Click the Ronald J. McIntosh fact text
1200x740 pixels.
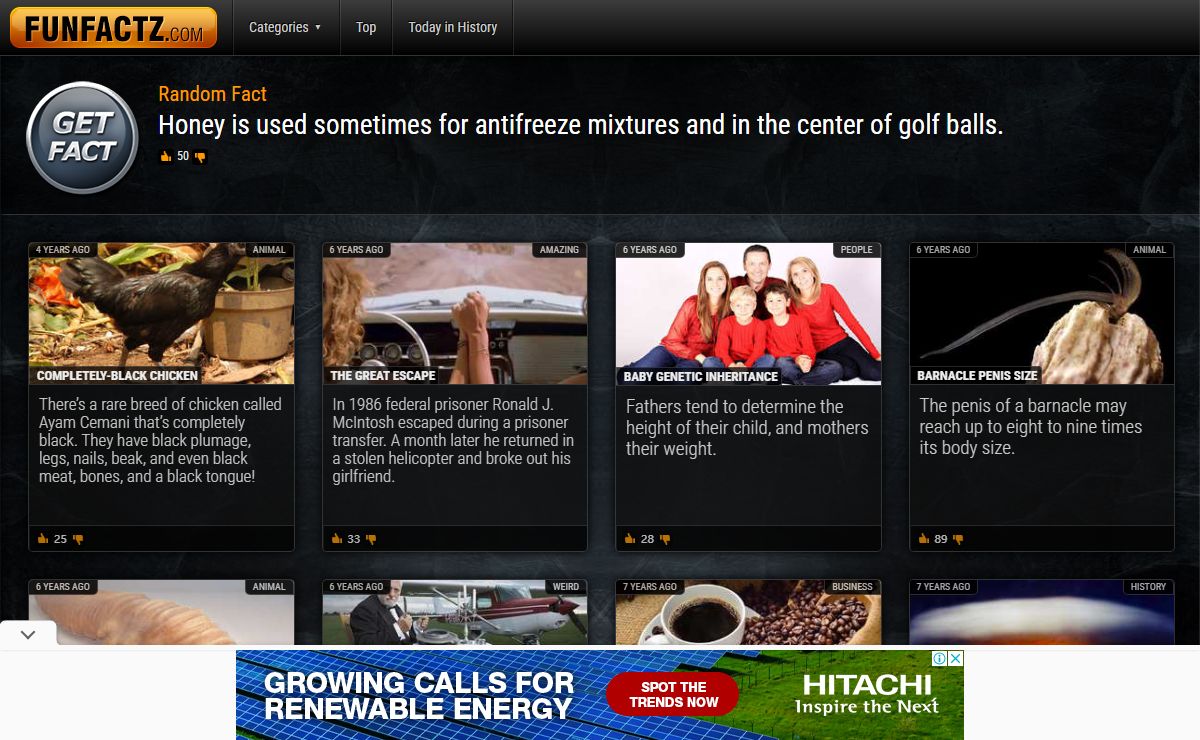coord(454,440)
